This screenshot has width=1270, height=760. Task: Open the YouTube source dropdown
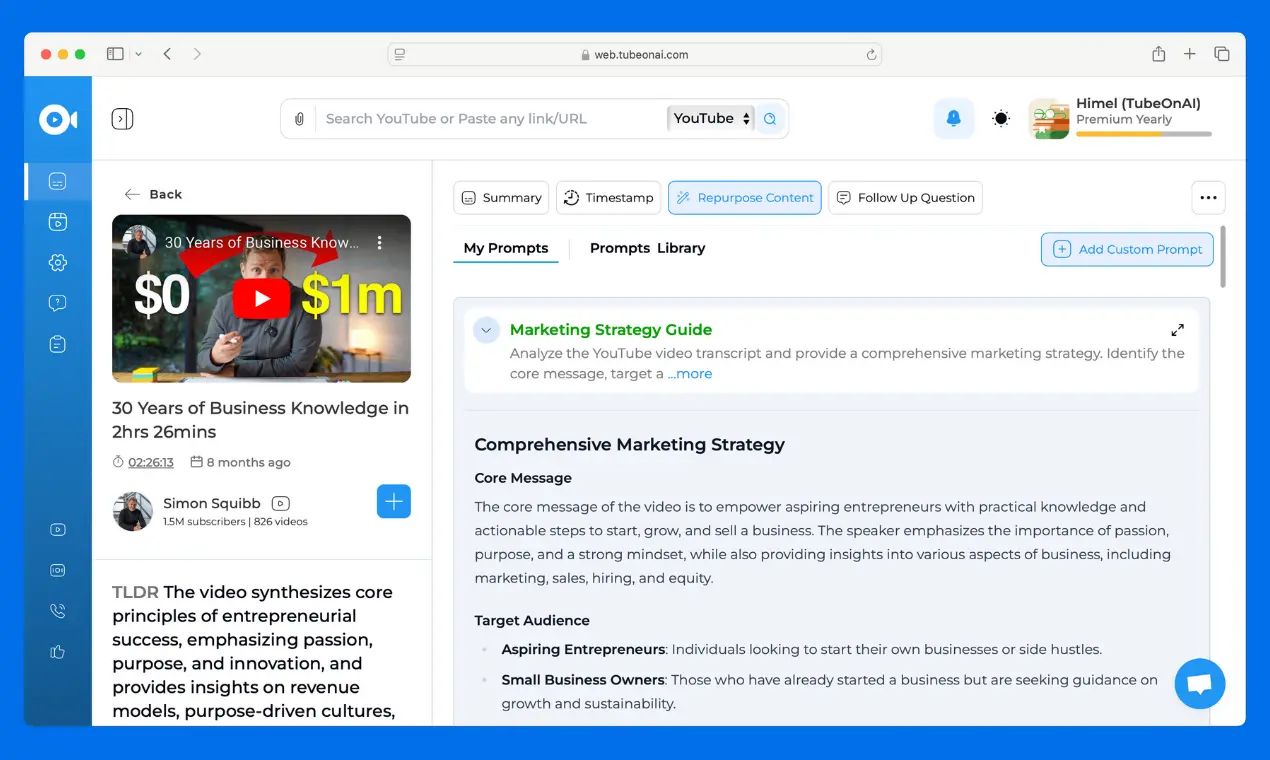click(711, 118)
